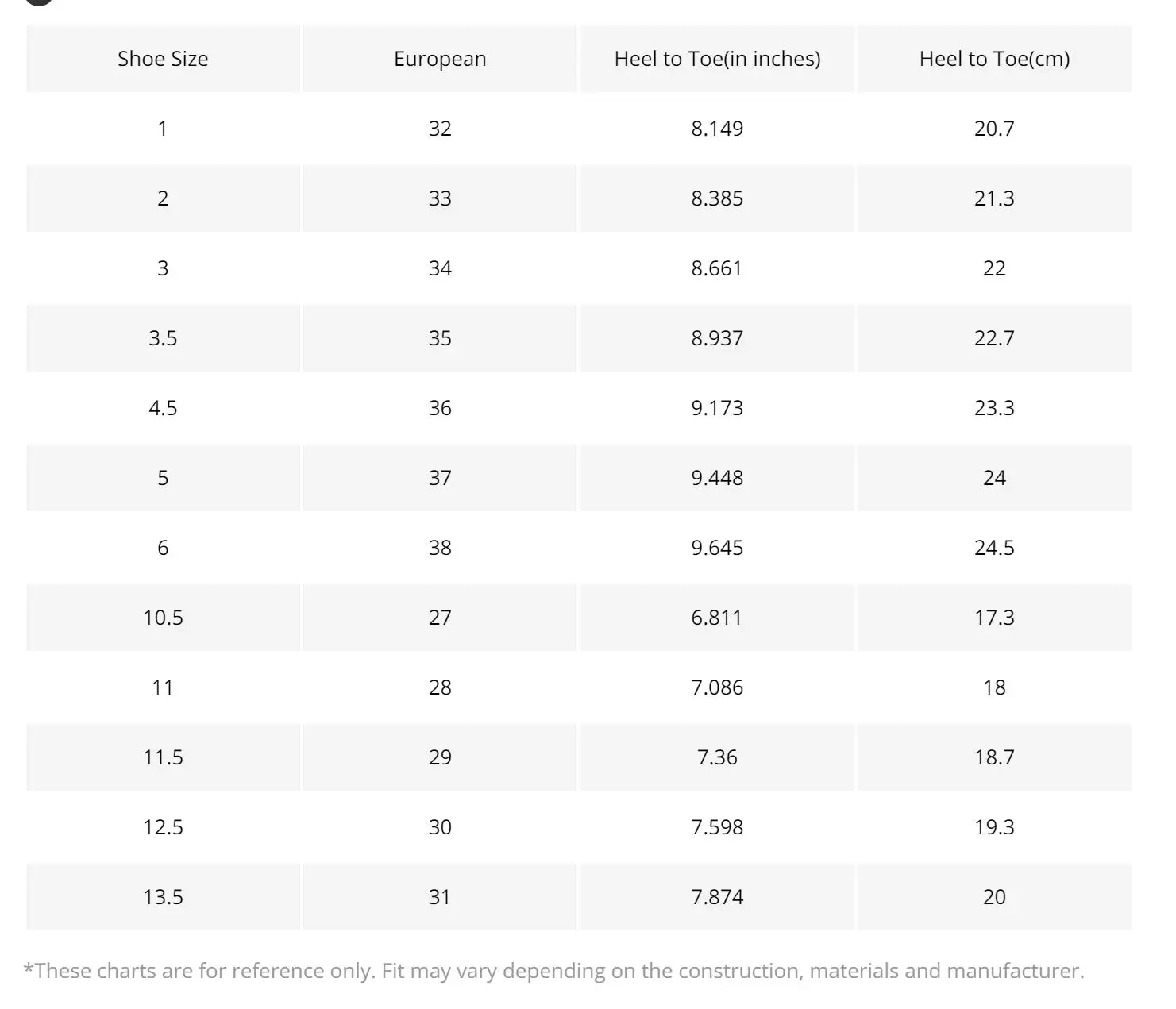Click the 19.3 cm cell
Viewport: 1176px width, 1009px height.
994,827
